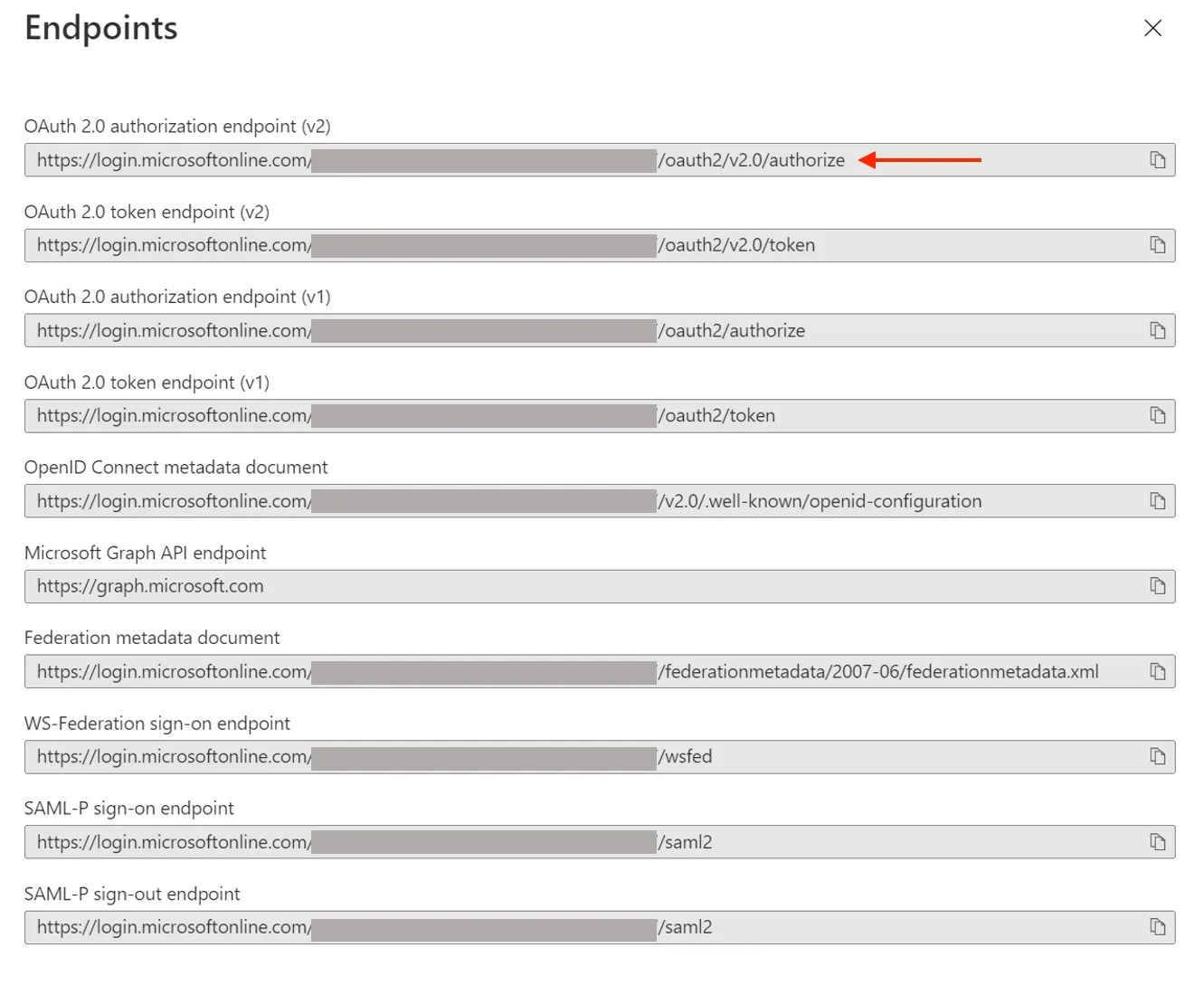Viewport: 1204px width, 985px height.
Task: Copy the OAuth 2.0 authorization endpoint (v2) URL
Action: pyautogui.click(x=1157, y=160)
